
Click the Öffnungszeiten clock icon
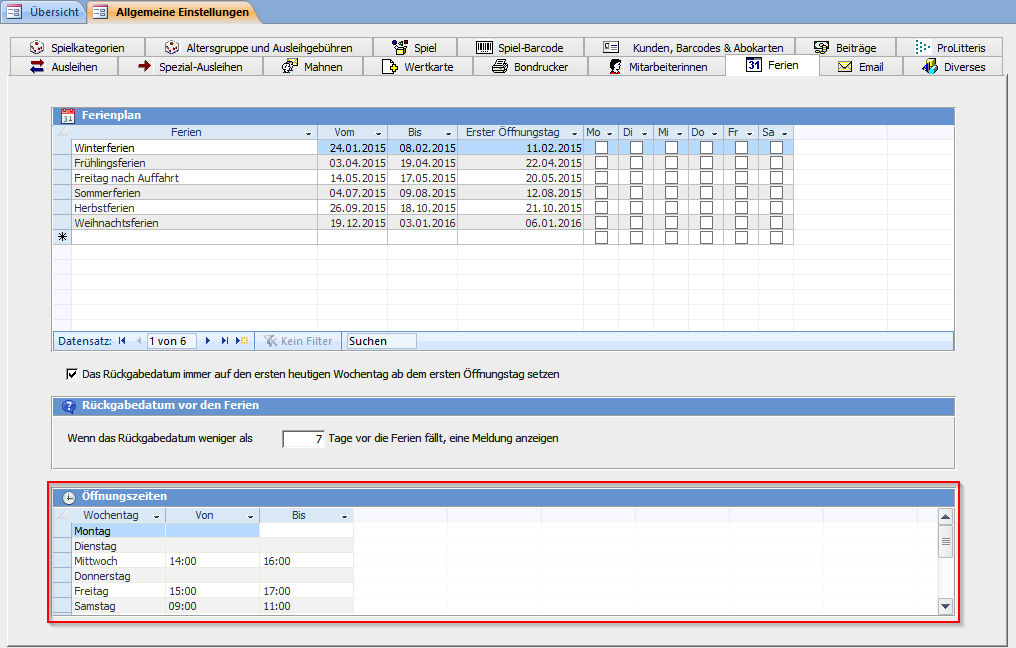pos(68,498)
